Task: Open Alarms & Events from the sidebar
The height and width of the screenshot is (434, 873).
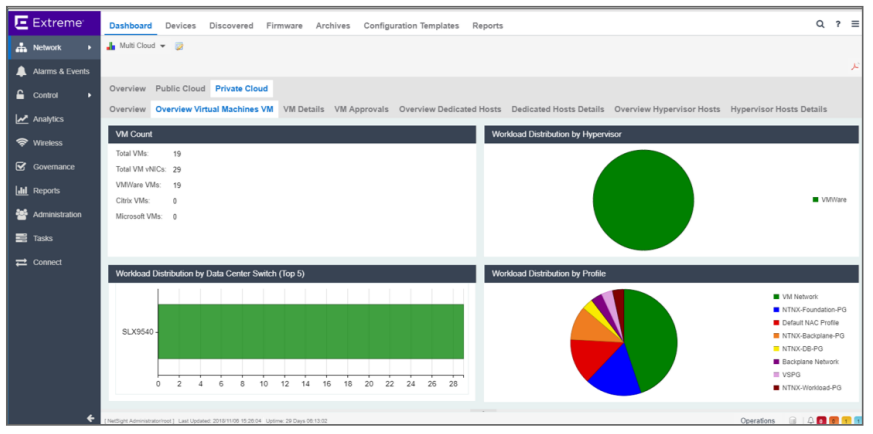Action: tap(54, 71)
